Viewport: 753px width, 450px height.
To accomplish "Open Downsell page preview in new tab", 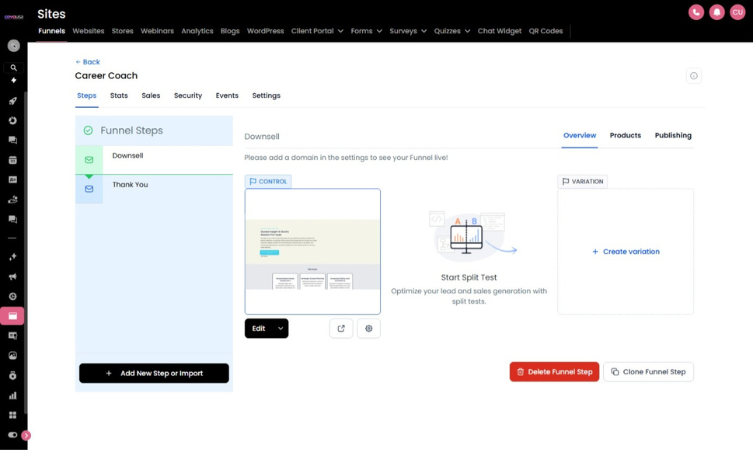I will pyautogui.click(x=341, y=328).
